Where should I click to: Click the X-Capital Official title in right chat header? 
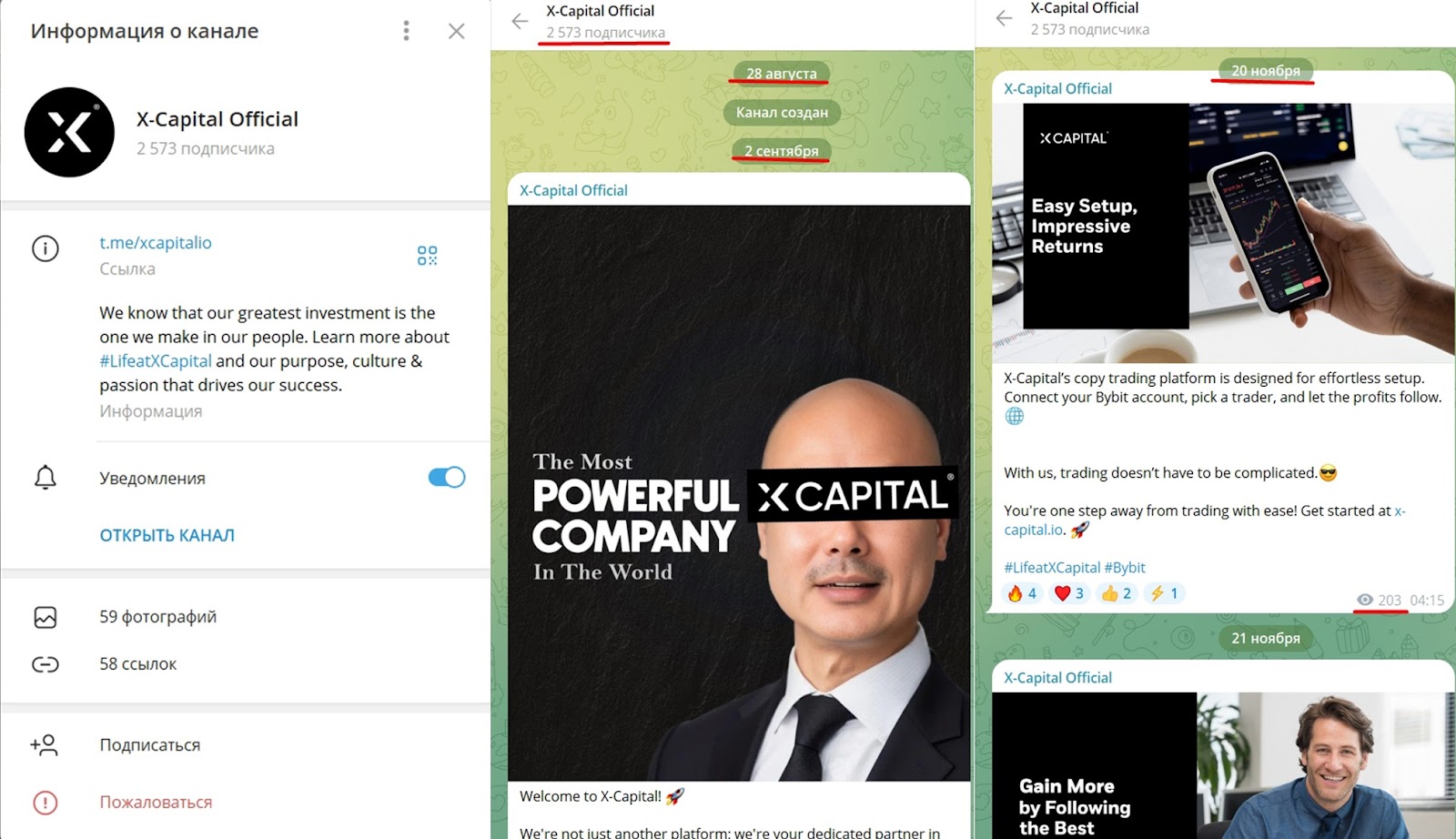(x=1085, y=8)
